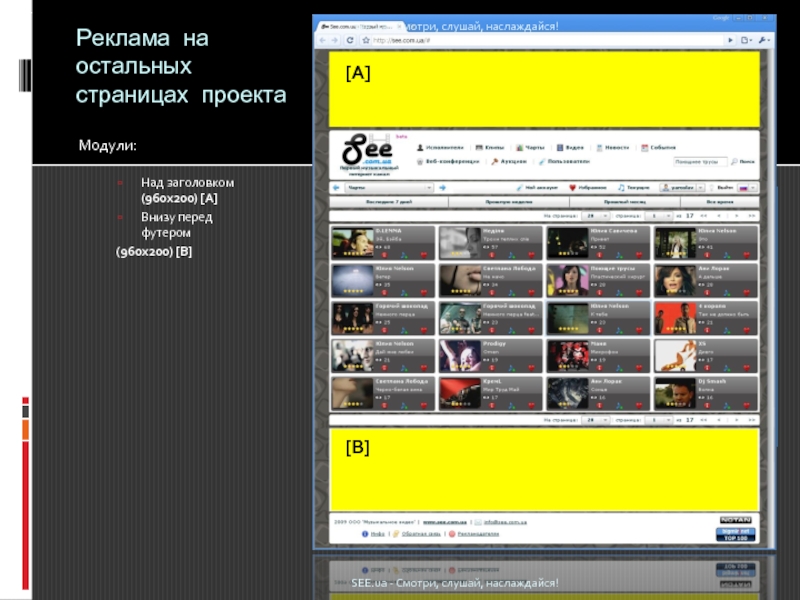
Task: Click the yellow banner area [A]
Action: coord(545,90)
